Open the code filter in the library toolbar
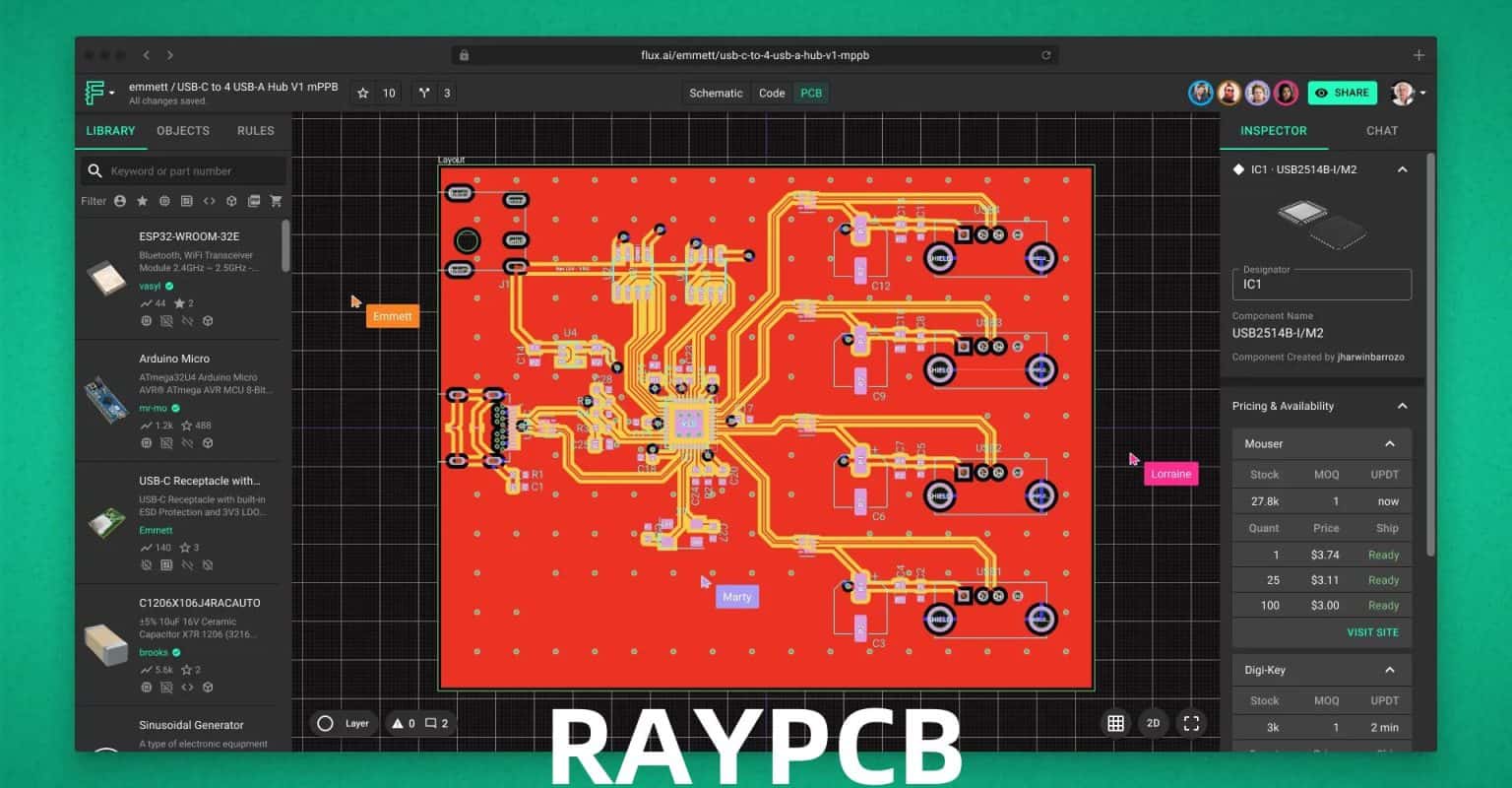Image resolution: width=1512 pixels, height=788 pixels. coord(208,200)
